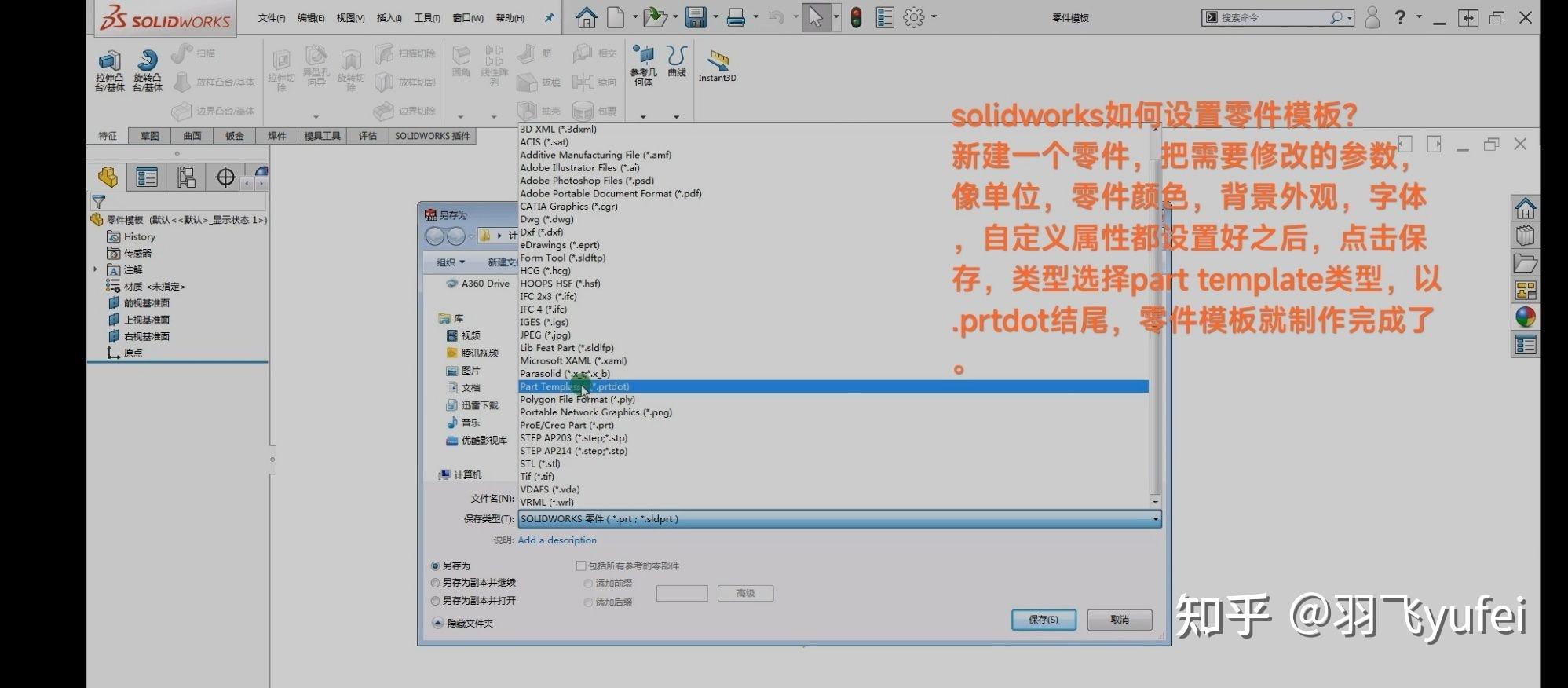The image size is (1568, 688).
Task: Select 添加后缀 radio option
Action: 588,602
